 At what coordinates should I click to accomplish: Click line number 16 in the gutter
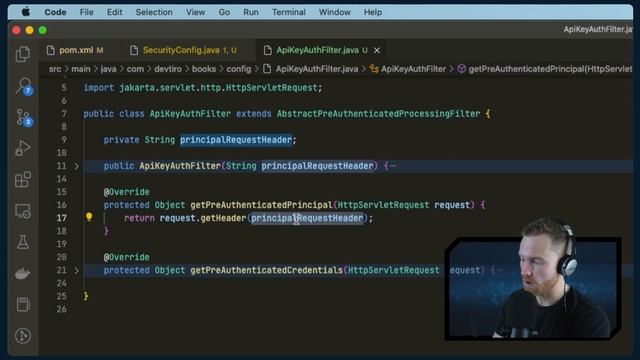(62, 205)
